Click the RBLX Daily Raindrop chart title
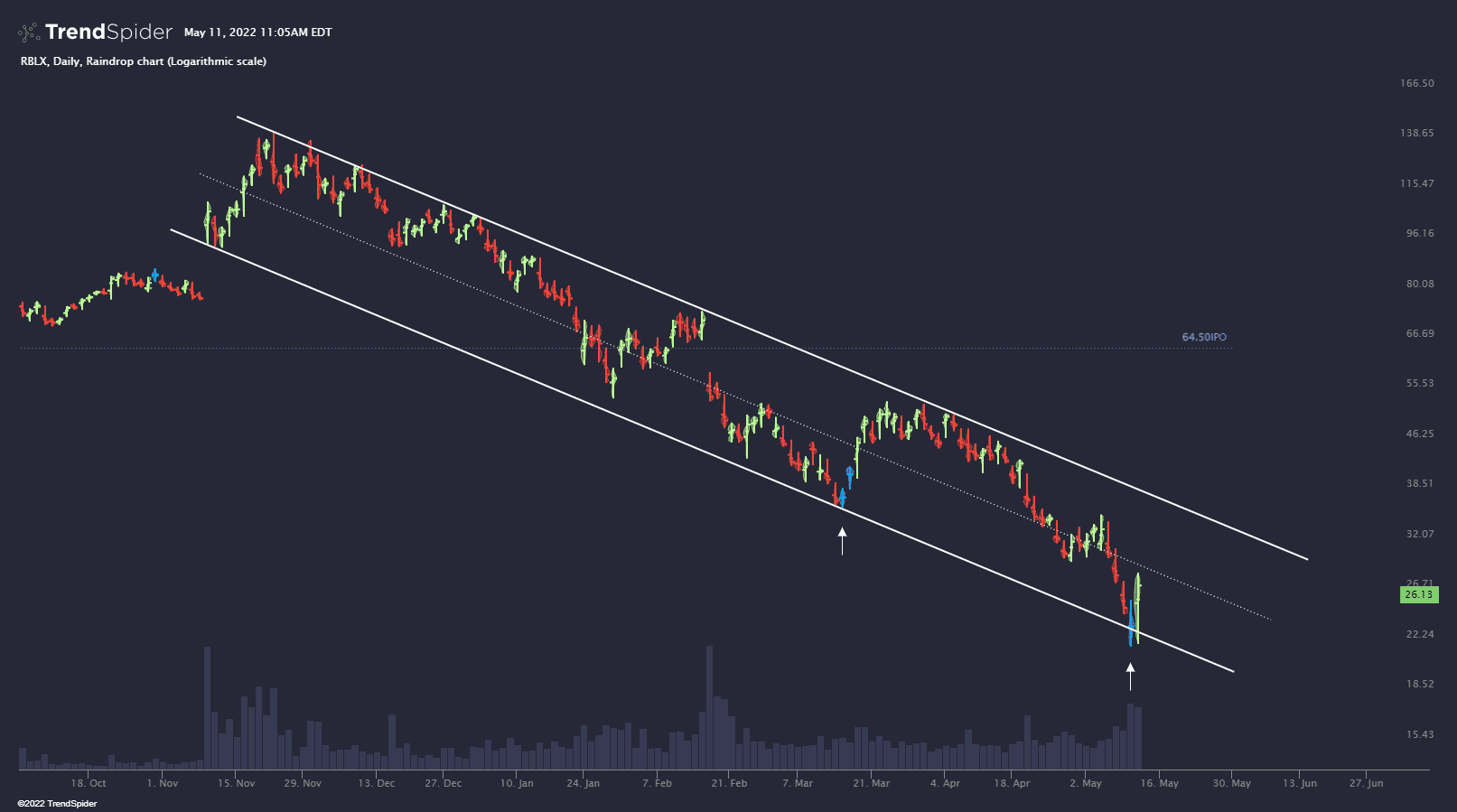Image resolution: width=1457 pixels, height=812 pixels. click(x=144, y=61)
